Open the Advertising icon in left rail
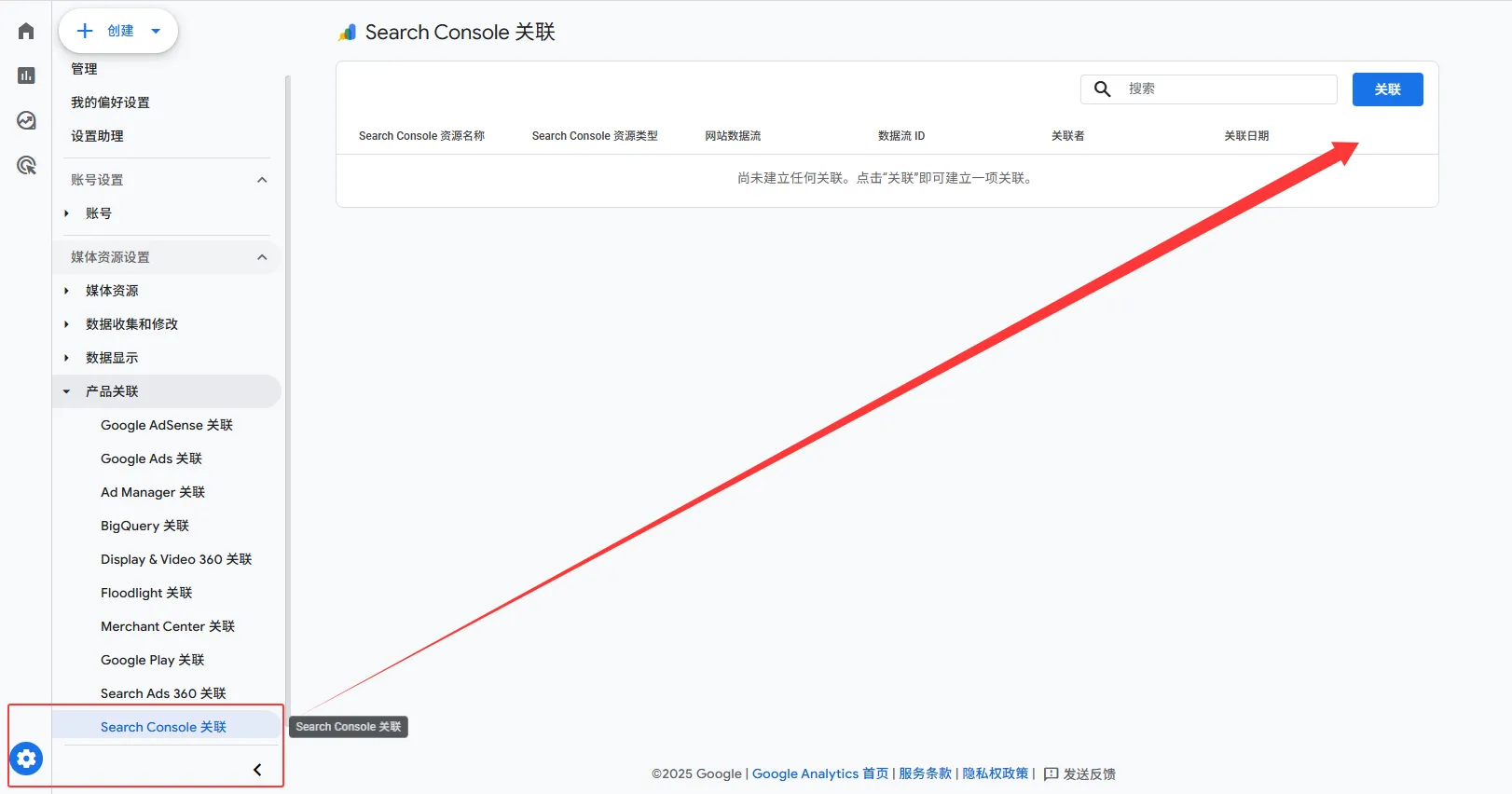The width and height of the screenshot is (1512, 794). [26, 165]
